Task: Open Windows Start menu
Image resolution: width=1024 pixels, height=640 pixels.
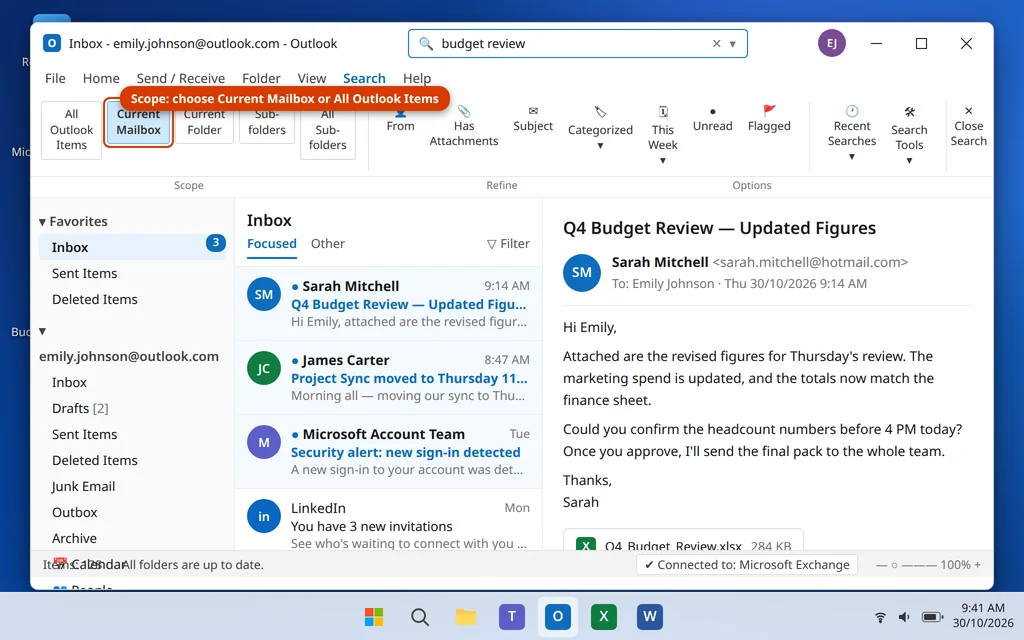Action: (374, 616)
